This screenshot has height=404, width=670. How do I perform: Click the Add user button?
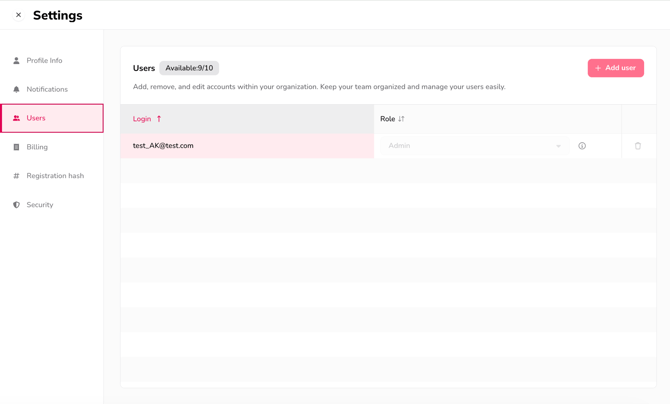tap(615, 68)
